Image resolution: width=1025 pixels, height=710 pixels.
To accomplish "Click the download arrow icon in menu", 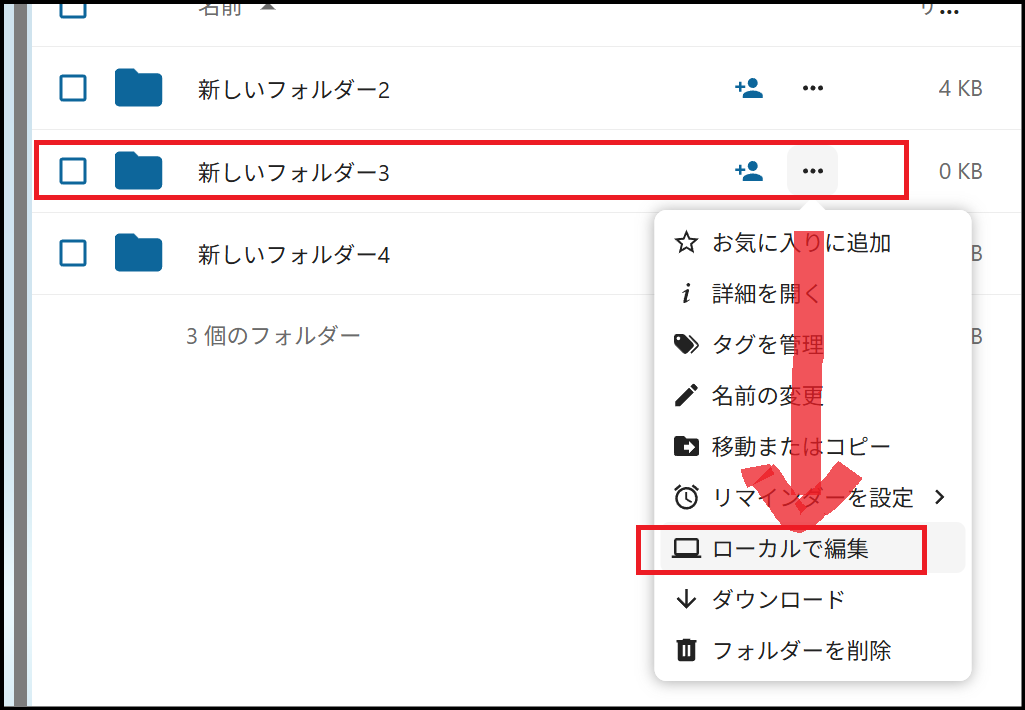I will (x=686, y=600).
